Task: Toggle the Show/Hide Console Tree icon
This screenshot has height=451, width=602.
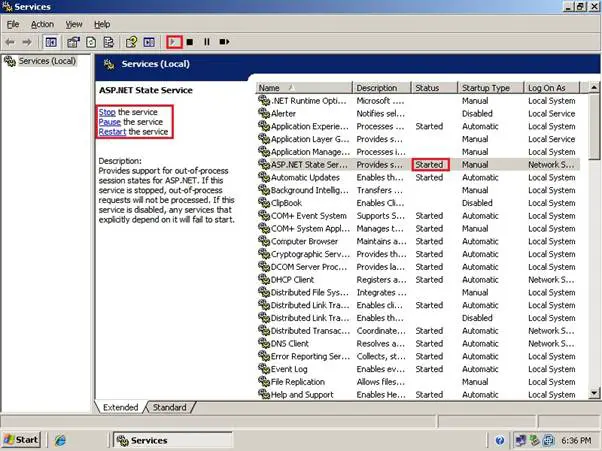Action: (51, 42)
